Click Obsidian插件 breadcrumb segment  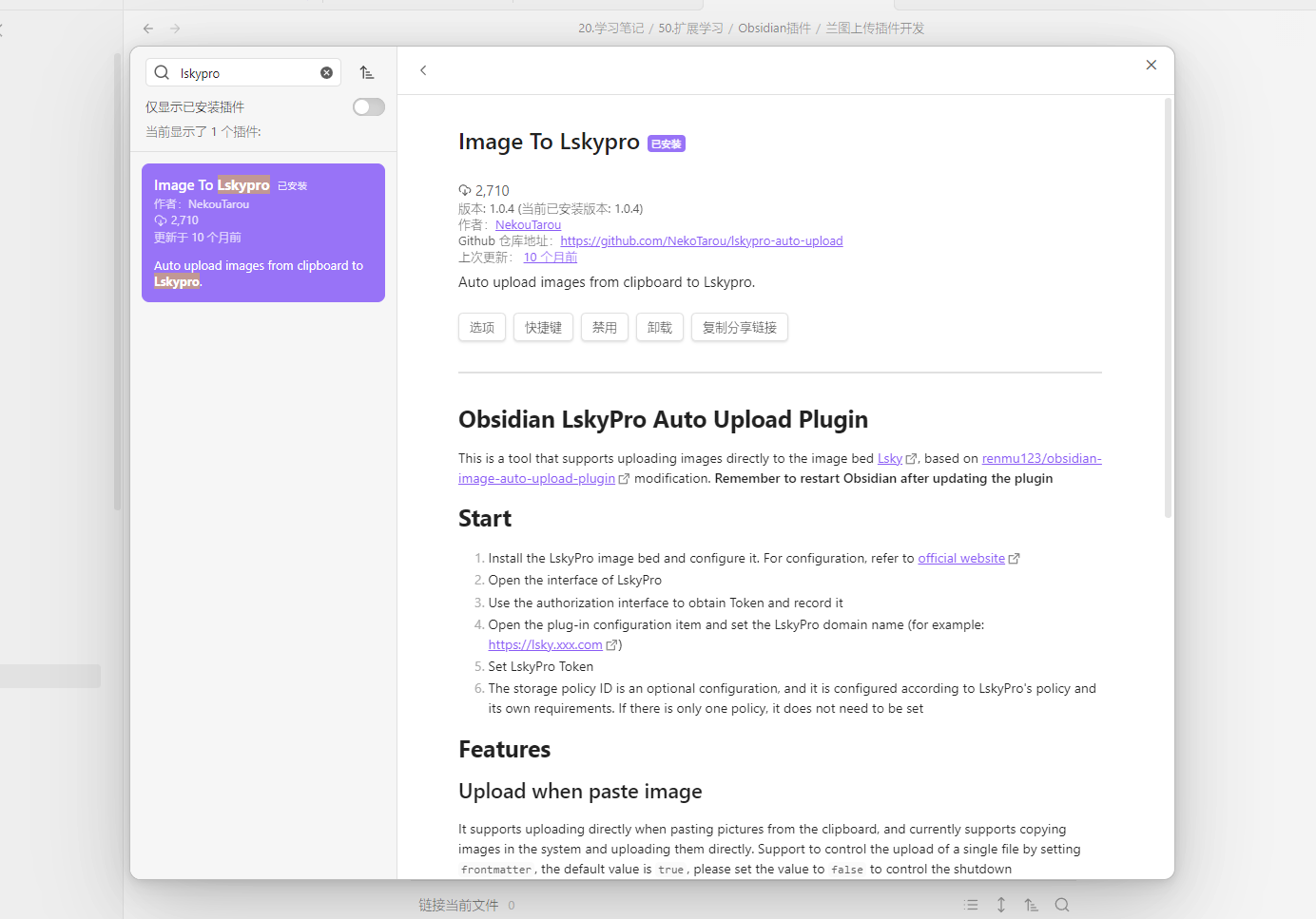coord(775,29)
